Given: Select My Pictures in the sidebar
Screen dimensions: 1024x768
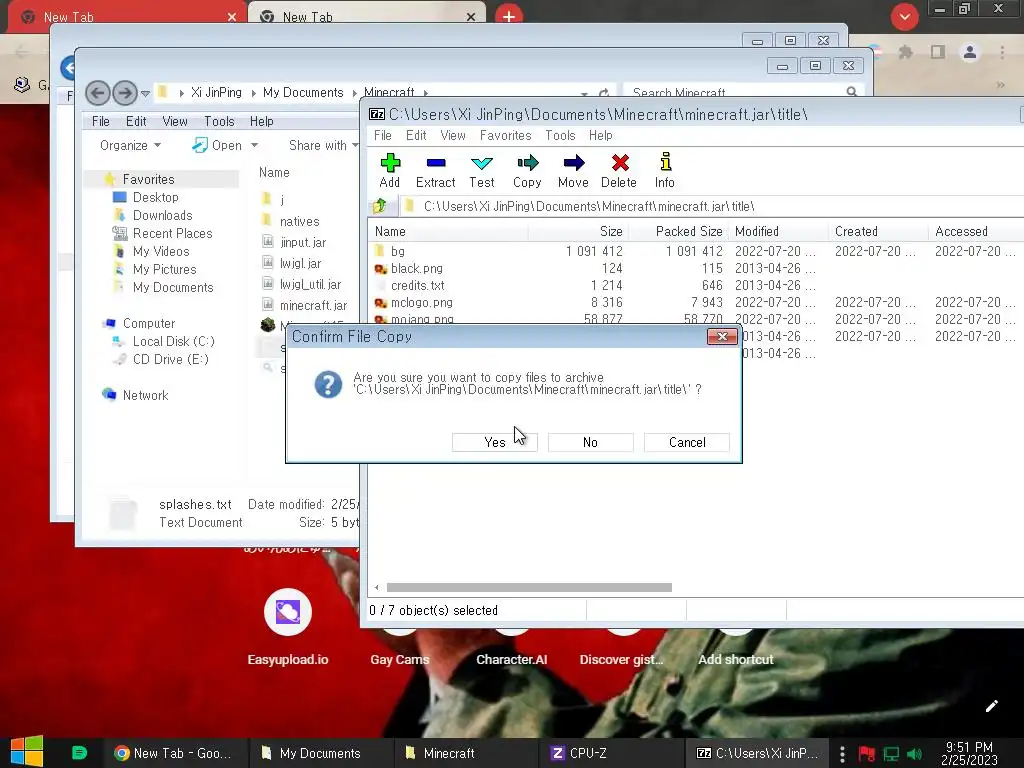Looking at the screenshot, I should pos(164,269).
